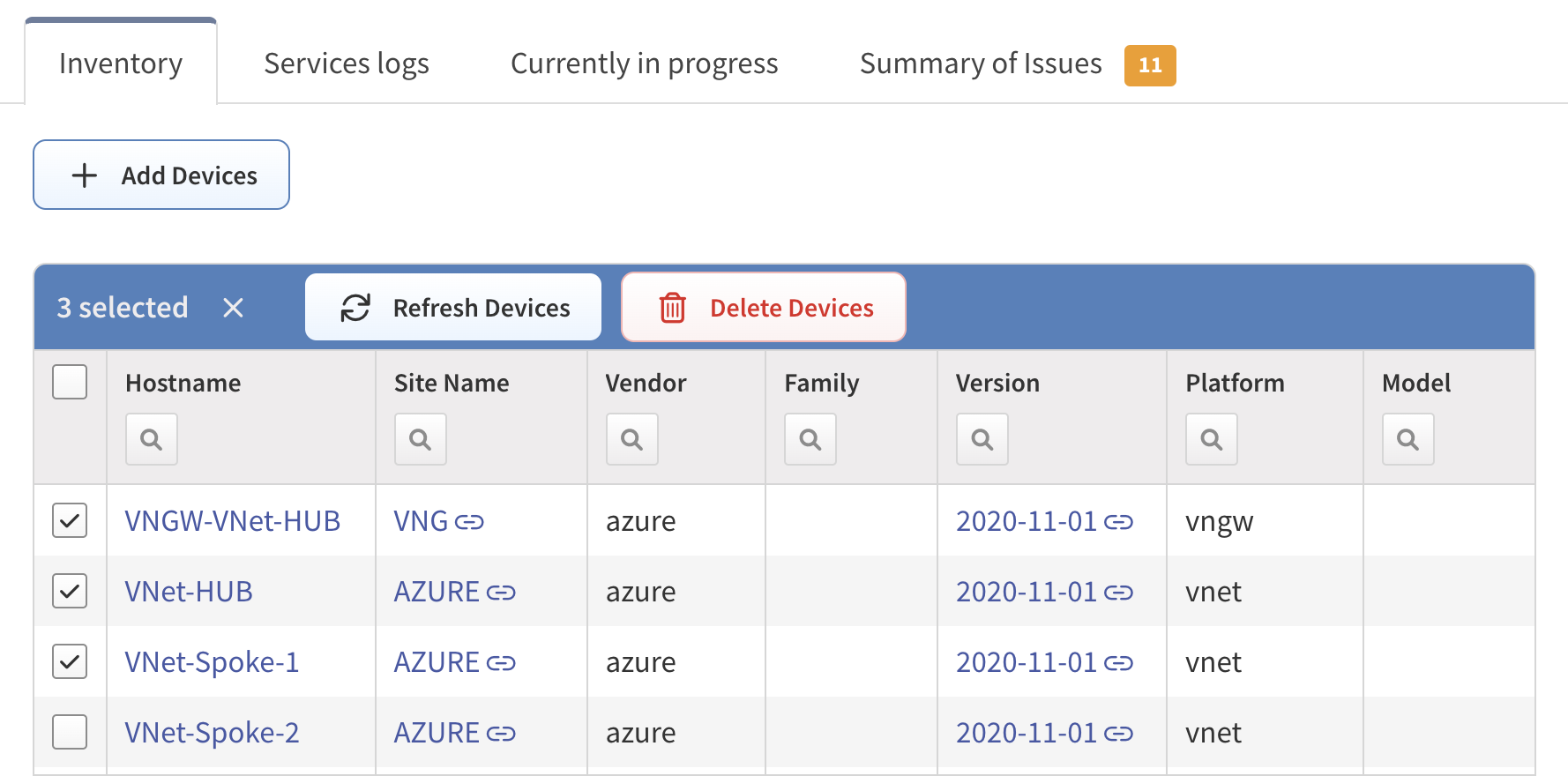Switch to the Services logs tab

click(x=346, y=63)
